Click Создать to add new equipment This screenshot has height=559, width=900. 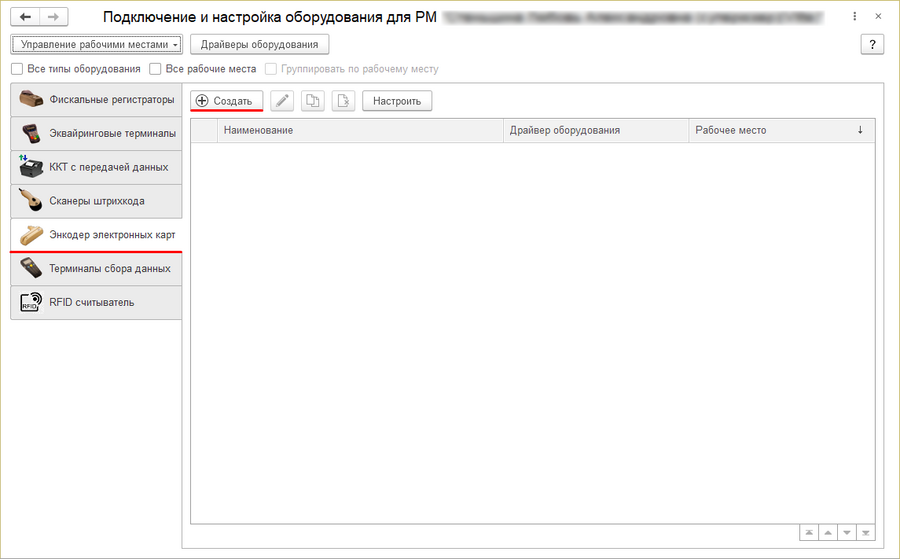tap(227, 101)
